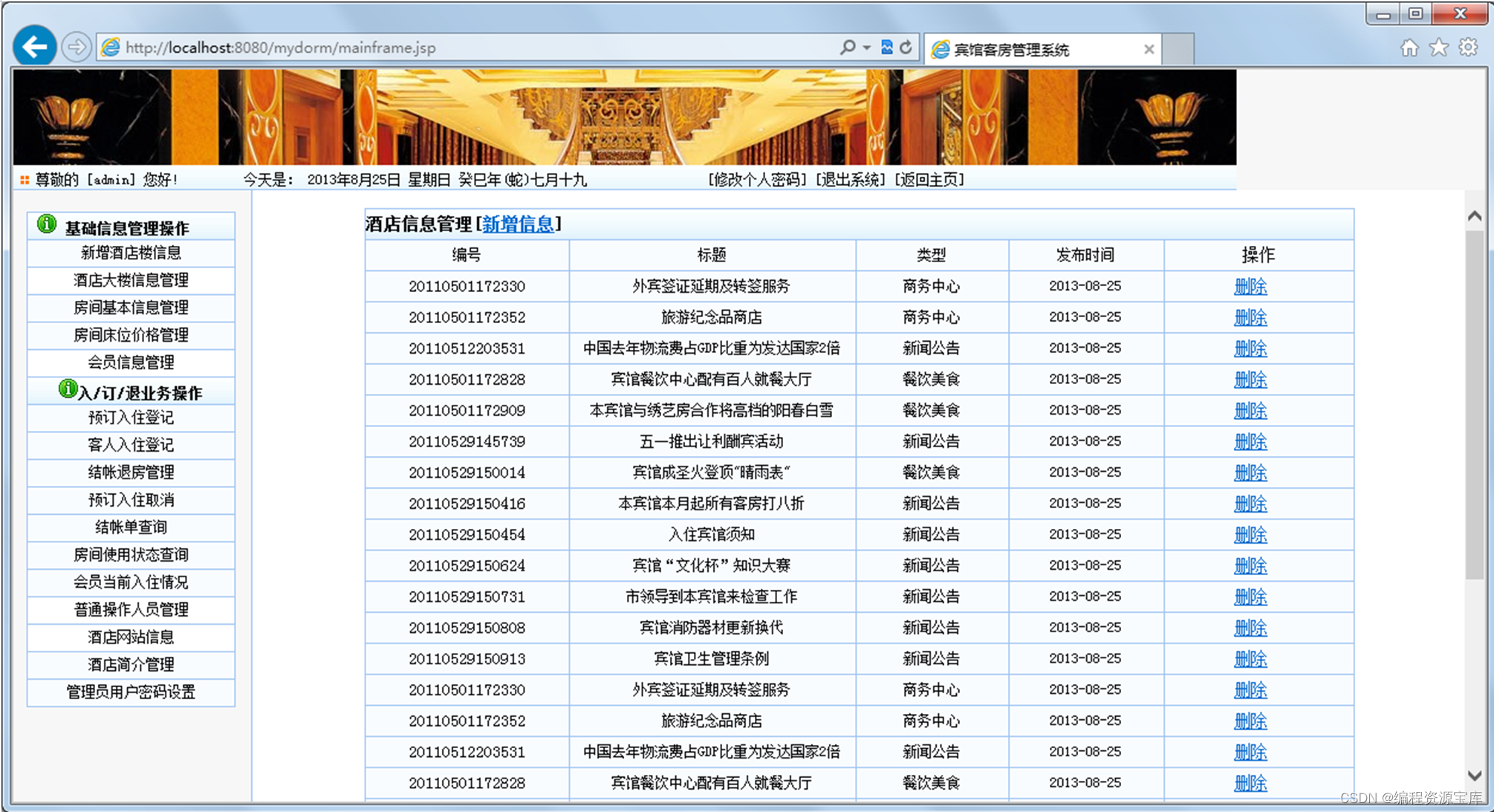Open 结帐退房管理 in the sidebar
The width and height of the screenshot is (1494, 812).
pos(131,473)
